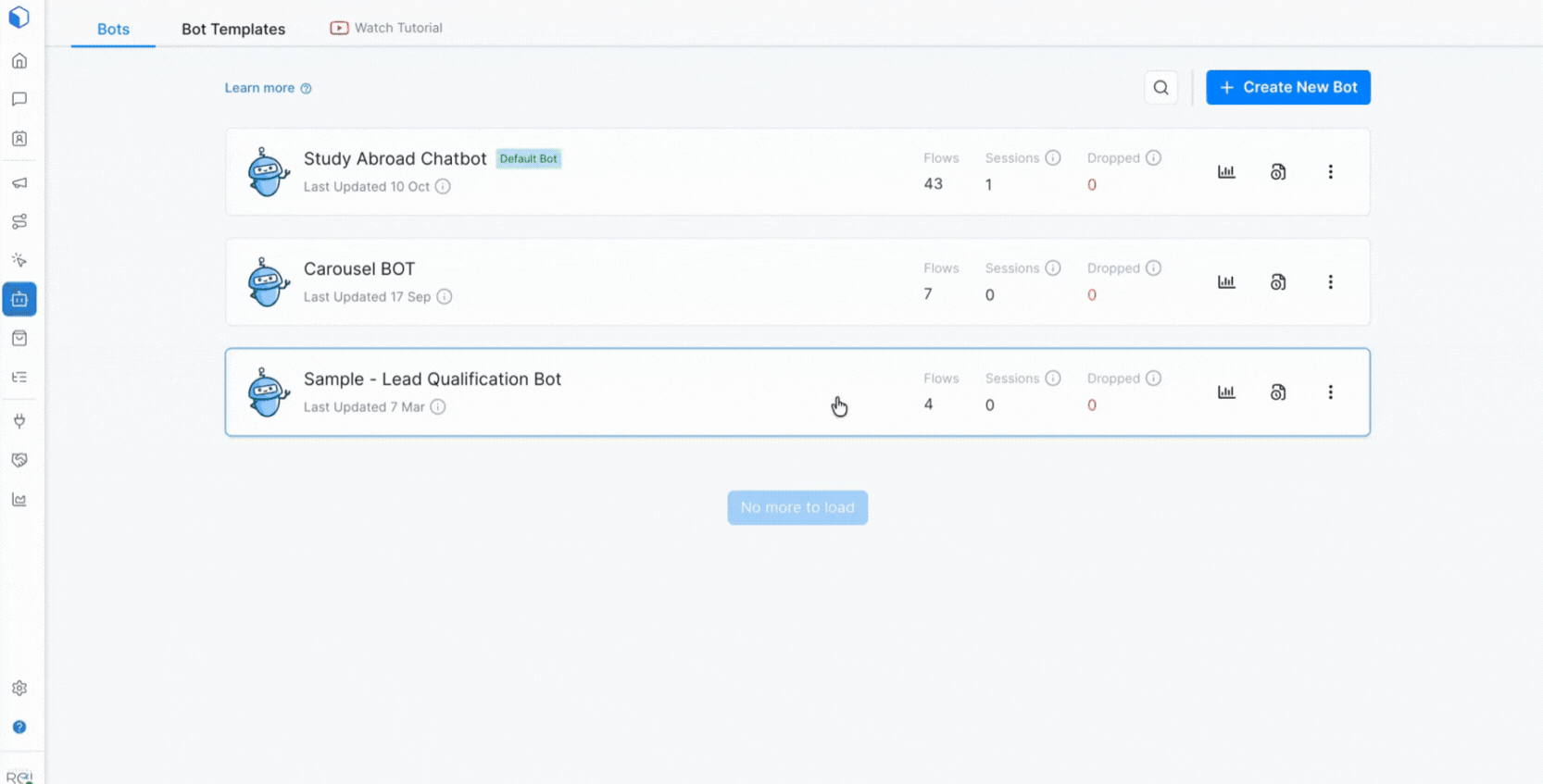
Task: Click Dropped info icon in Study Abroad row
Action: point(1153,157)
